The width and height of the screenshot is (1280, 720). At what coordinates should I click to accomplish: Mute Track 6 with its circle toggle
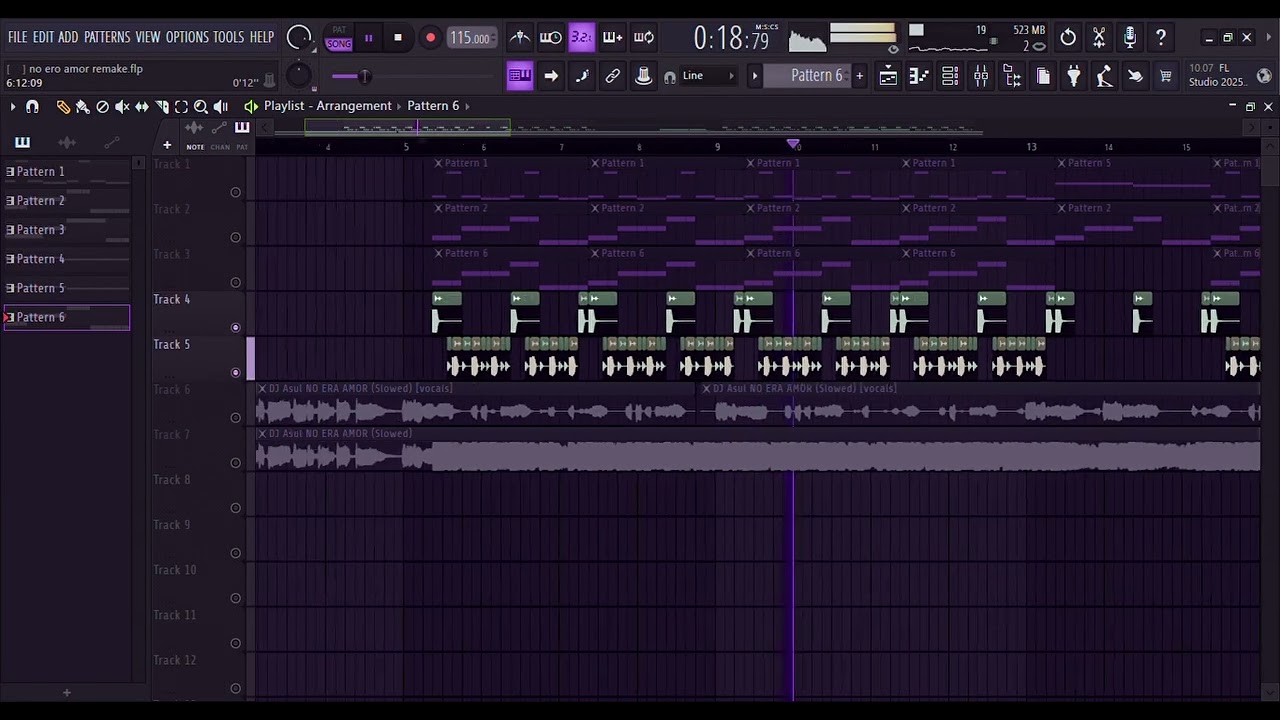(x=236, y=418)
